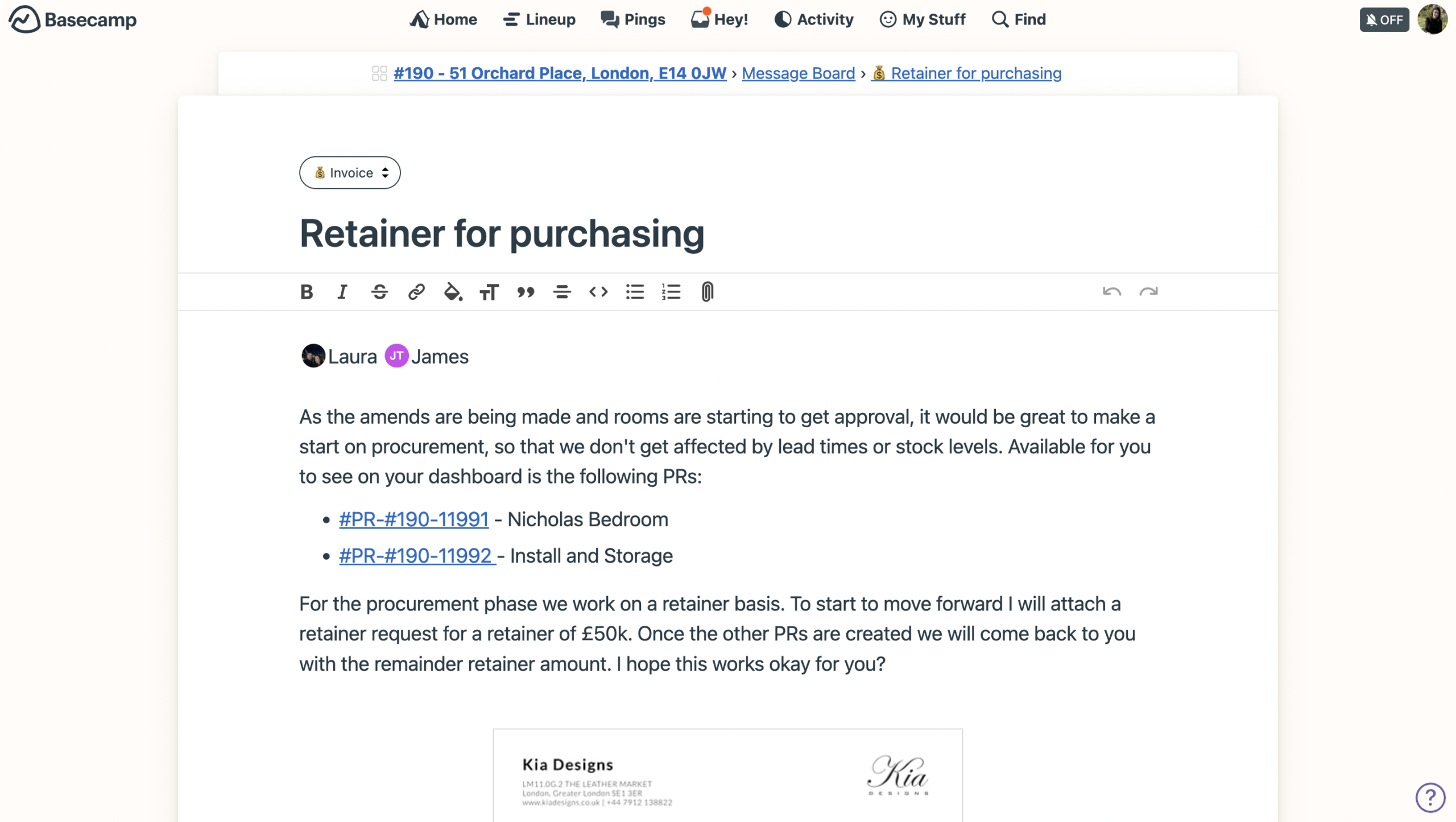Viewport: 1456px width, 822px height.
Task: Open the Message Board breadcrumb link
Action: [798, 73]
